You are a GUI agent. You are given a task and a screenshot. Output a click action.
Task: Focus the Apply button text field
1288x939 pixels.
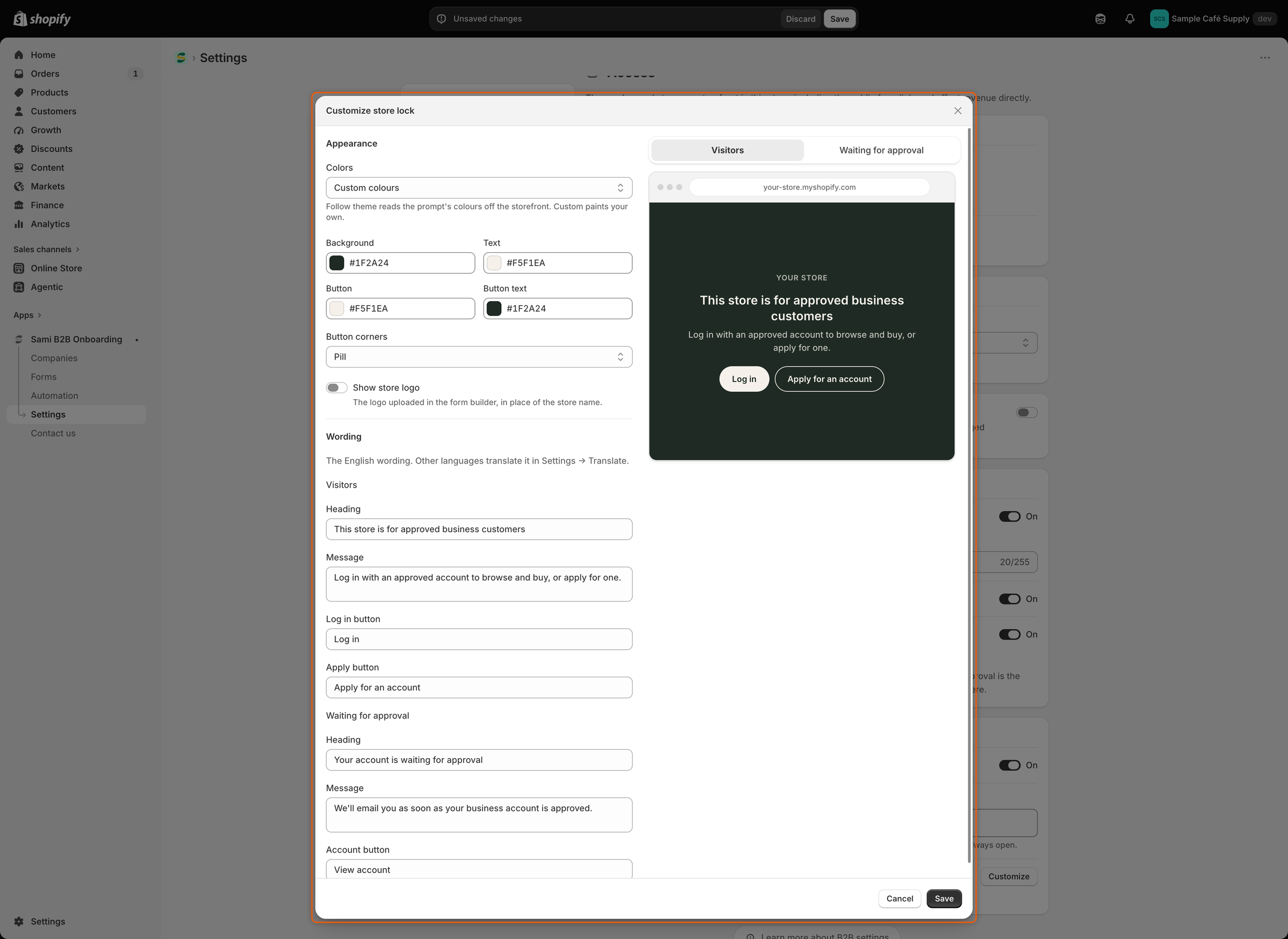pos(479,687)
